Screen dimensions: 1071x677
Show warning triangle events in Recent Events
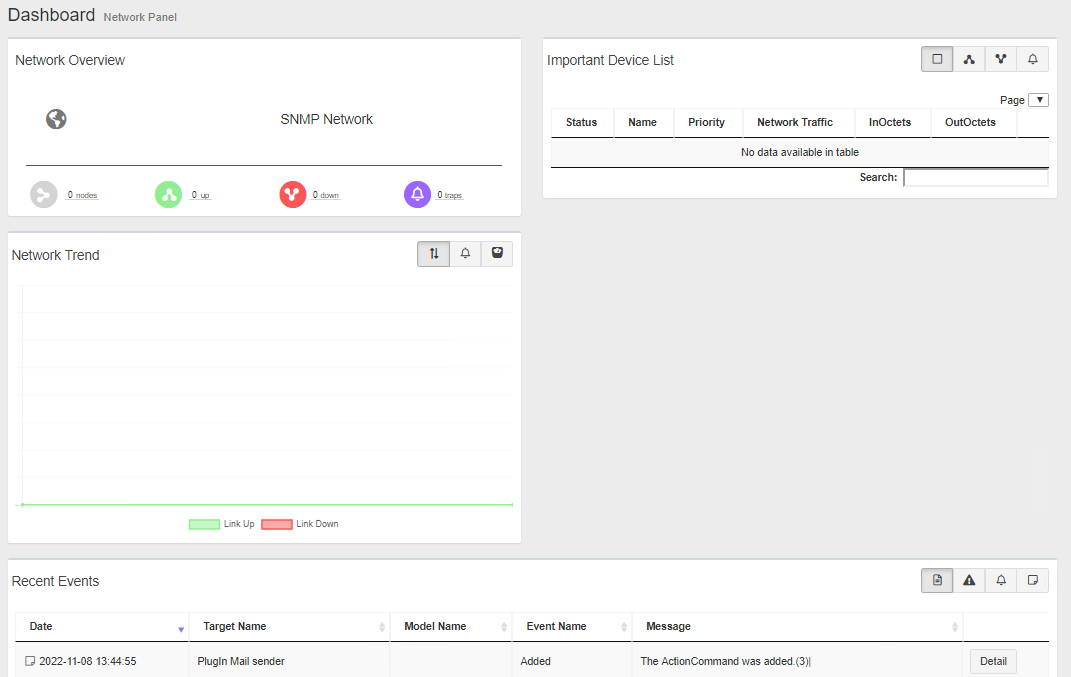[x=969, y=580]
